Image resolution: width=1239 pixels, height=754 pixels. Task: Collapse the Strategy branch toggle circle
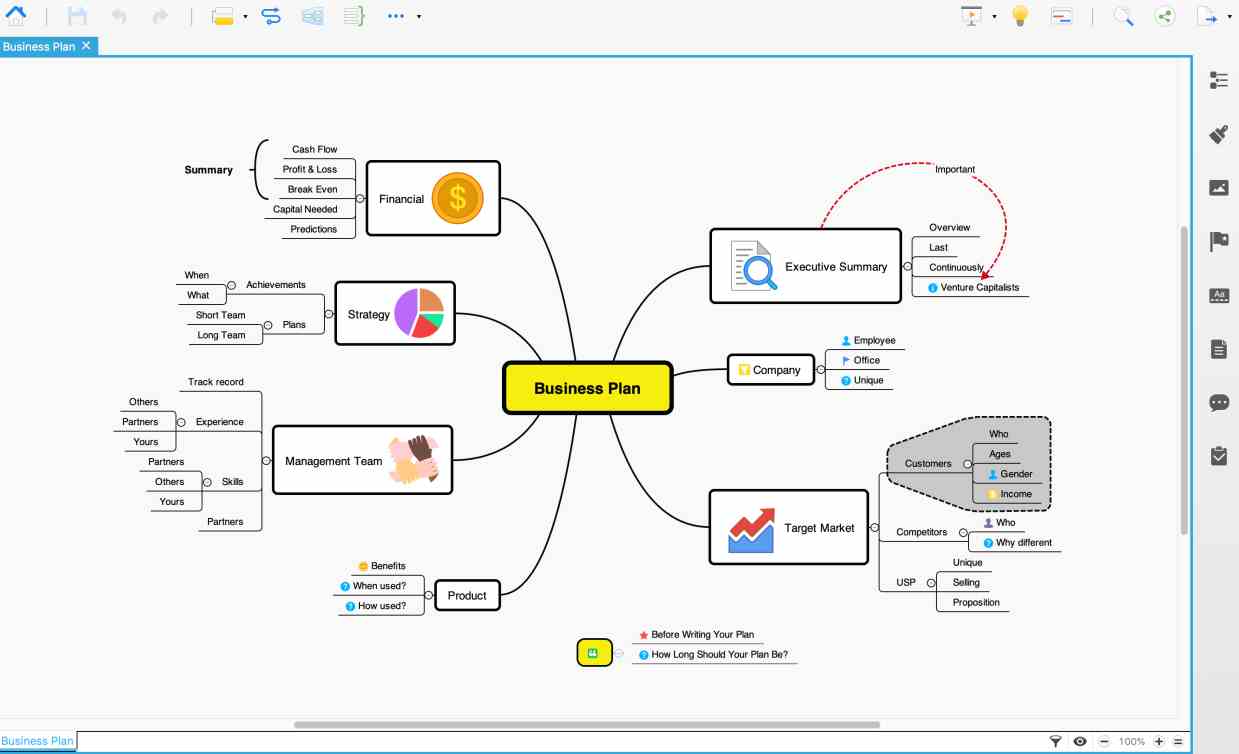click(329, 314)
